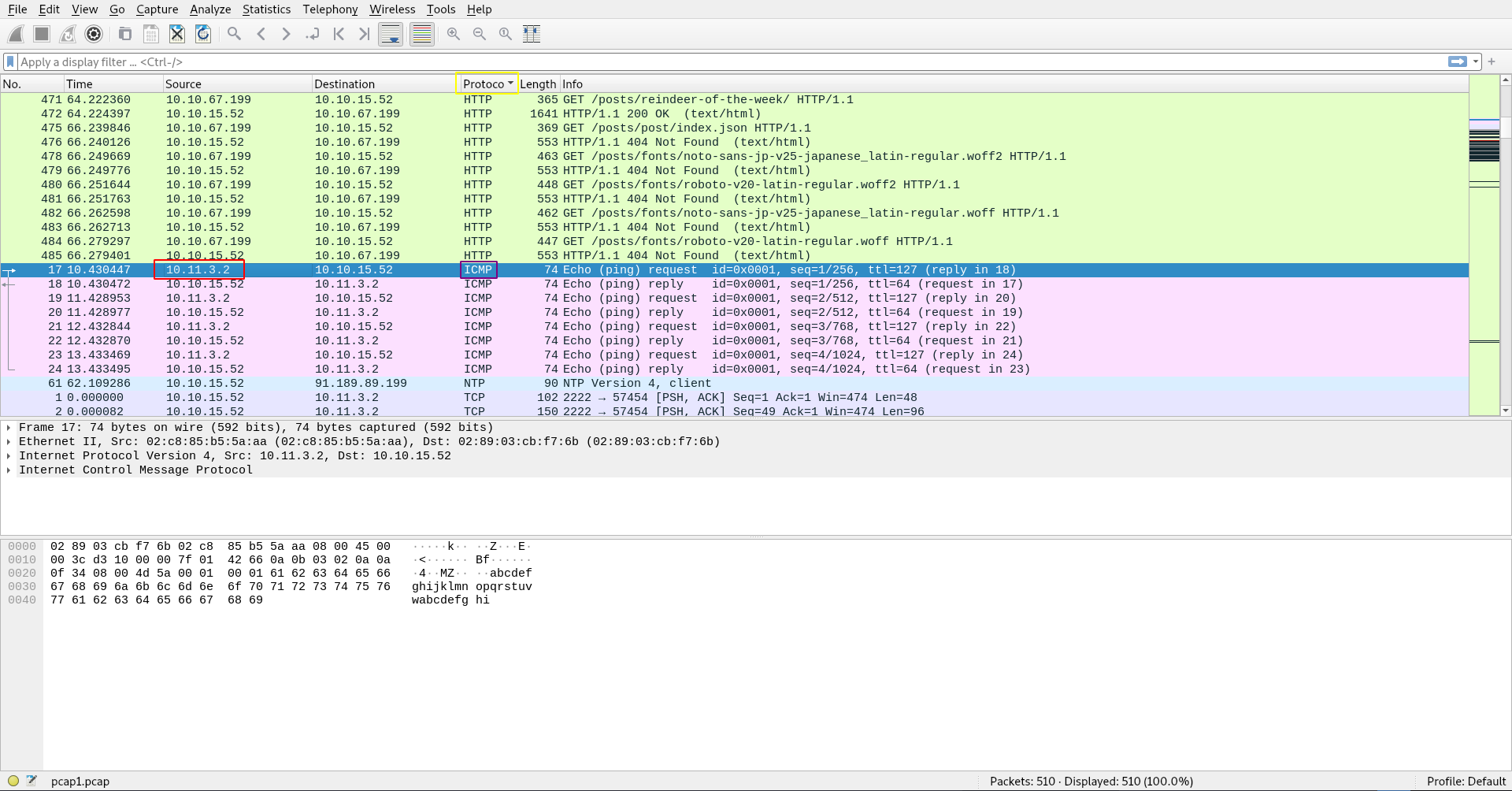Click the Find packet magnifier icon
The image size is (1512, 791).
pos(234,34)
